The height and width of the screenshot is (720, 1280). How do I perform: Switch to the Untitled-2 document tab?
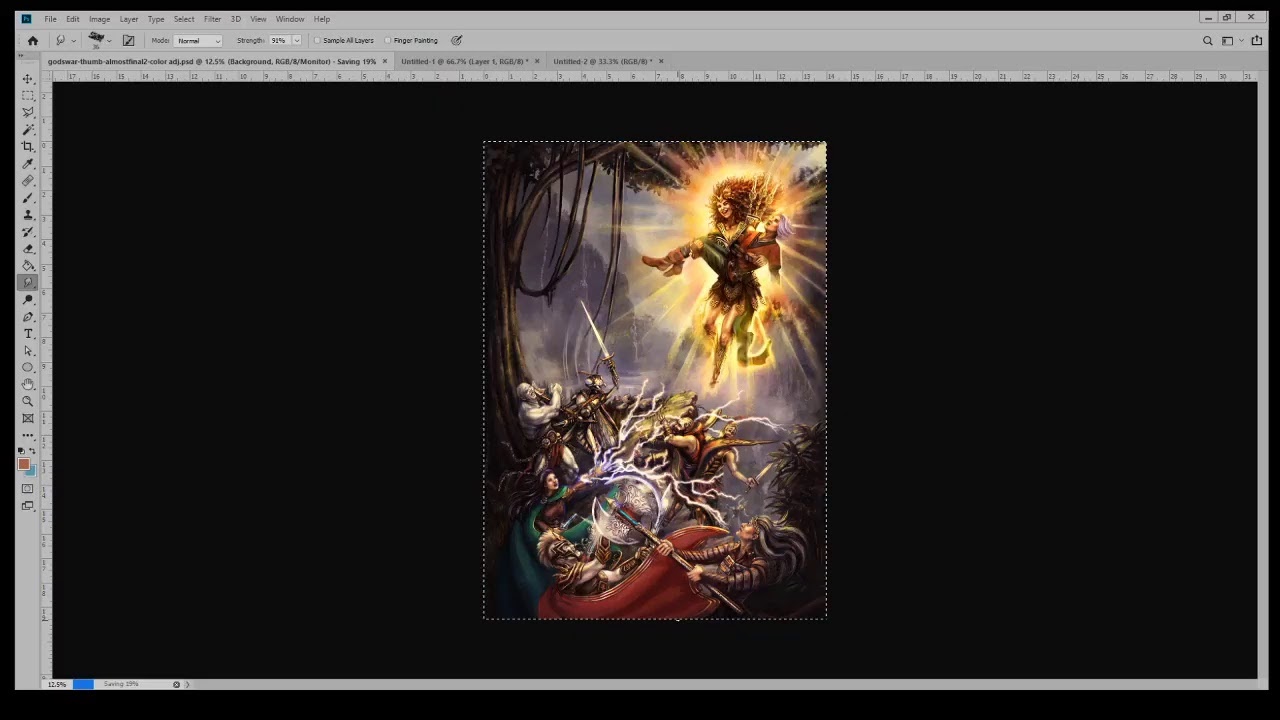[603, 61]
